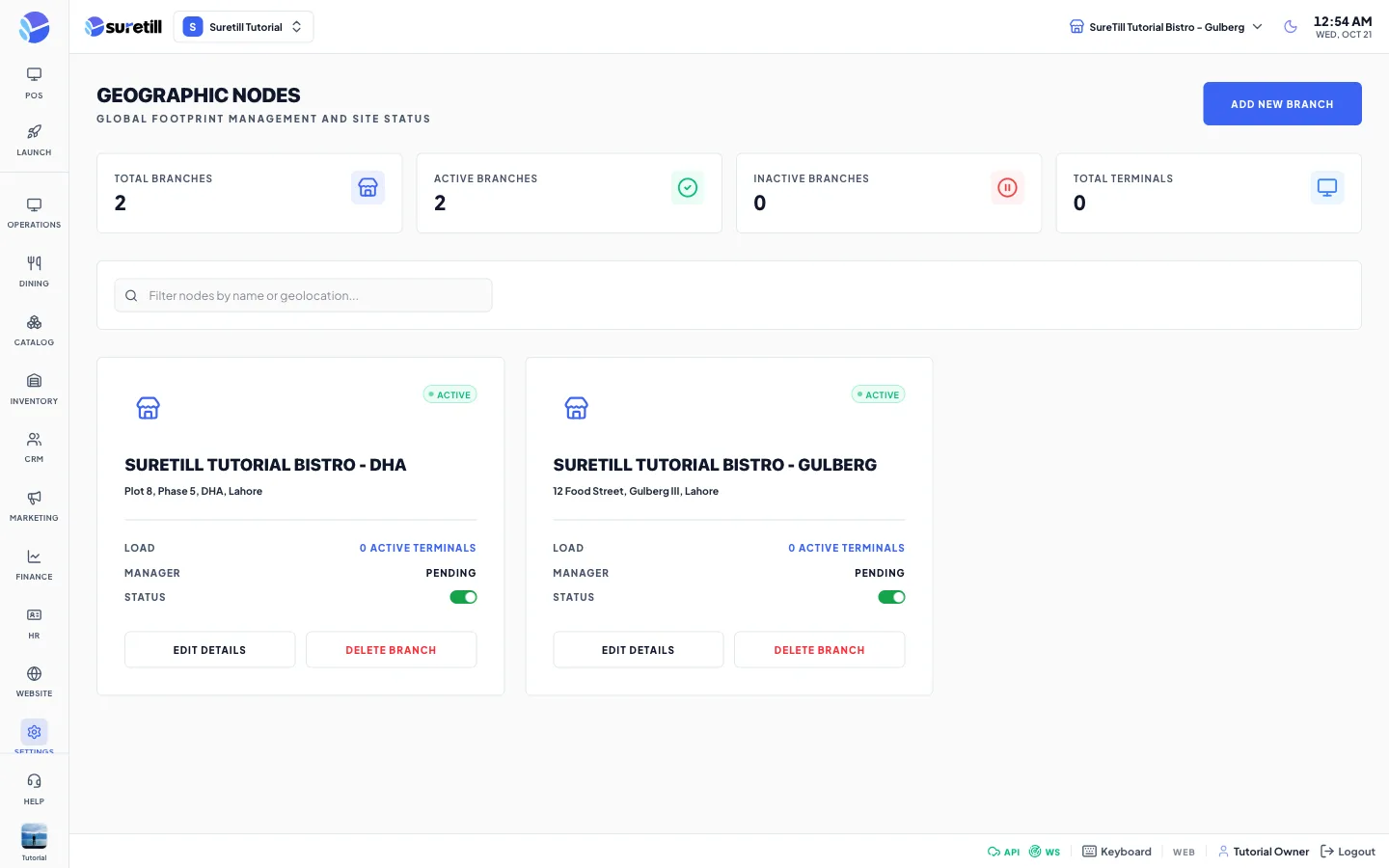Click the Suretill logo in header

[123, 27]
